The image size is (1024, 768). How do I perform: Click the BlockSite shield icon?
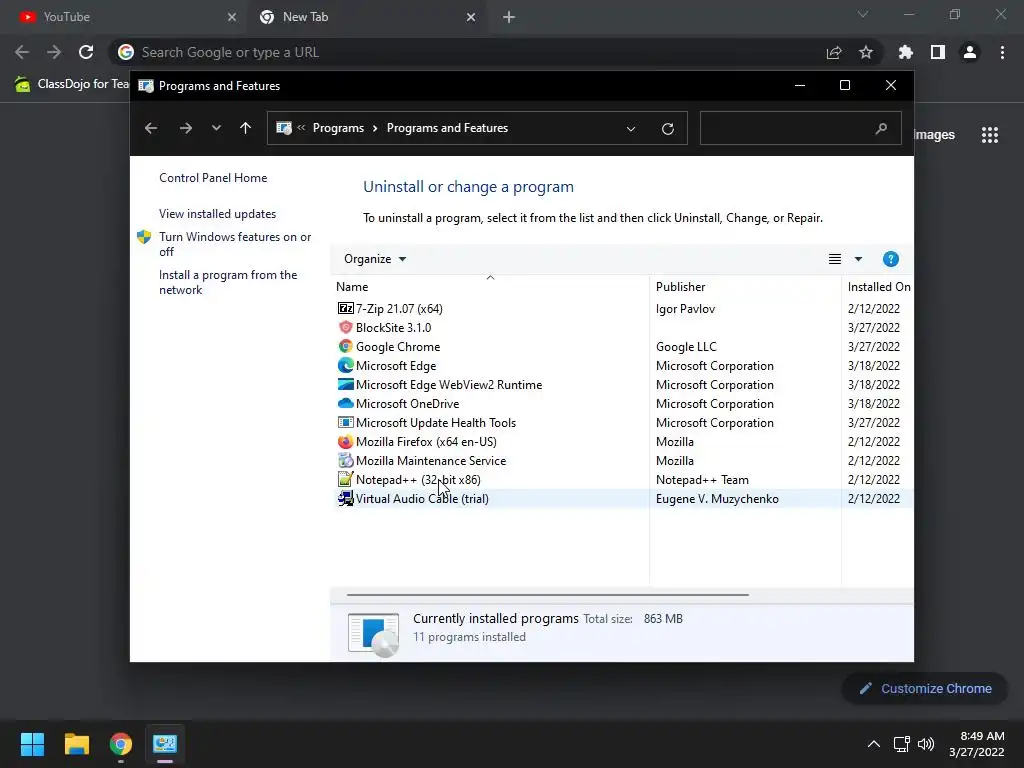tap(345, 327)
